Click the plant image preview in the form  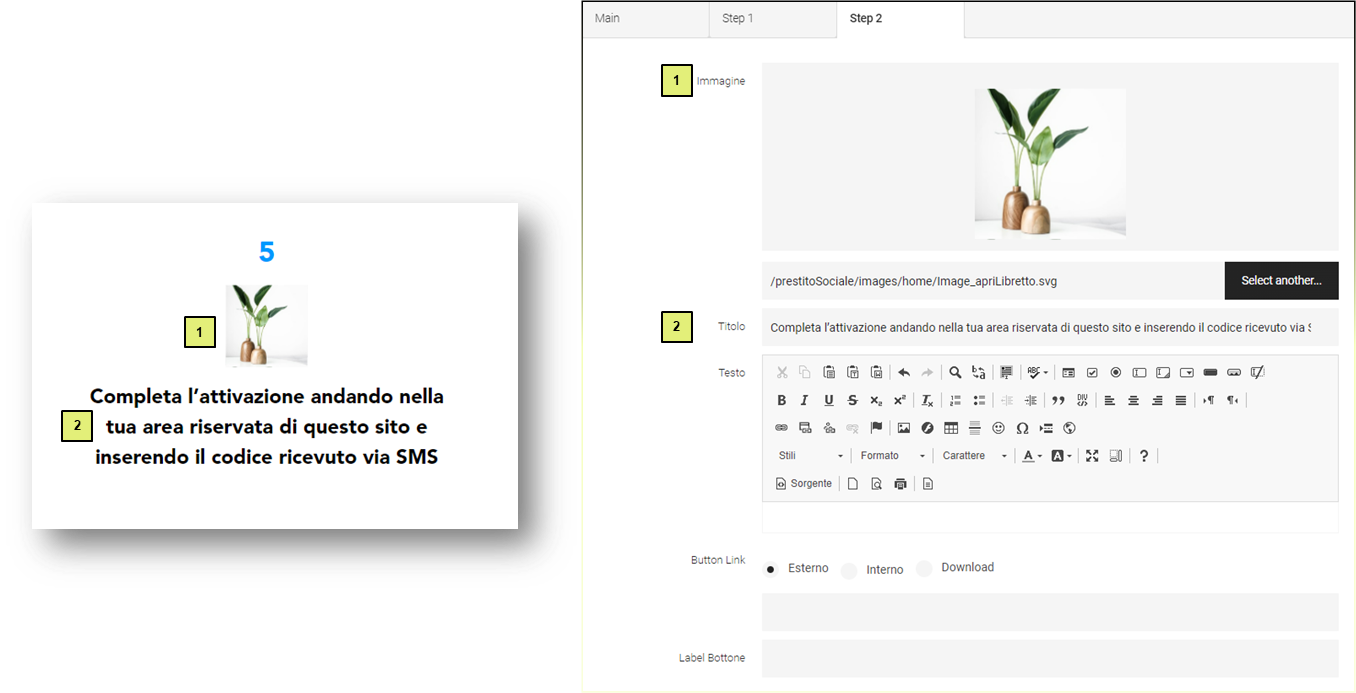pyautogui.click(x=1050, y=163)
